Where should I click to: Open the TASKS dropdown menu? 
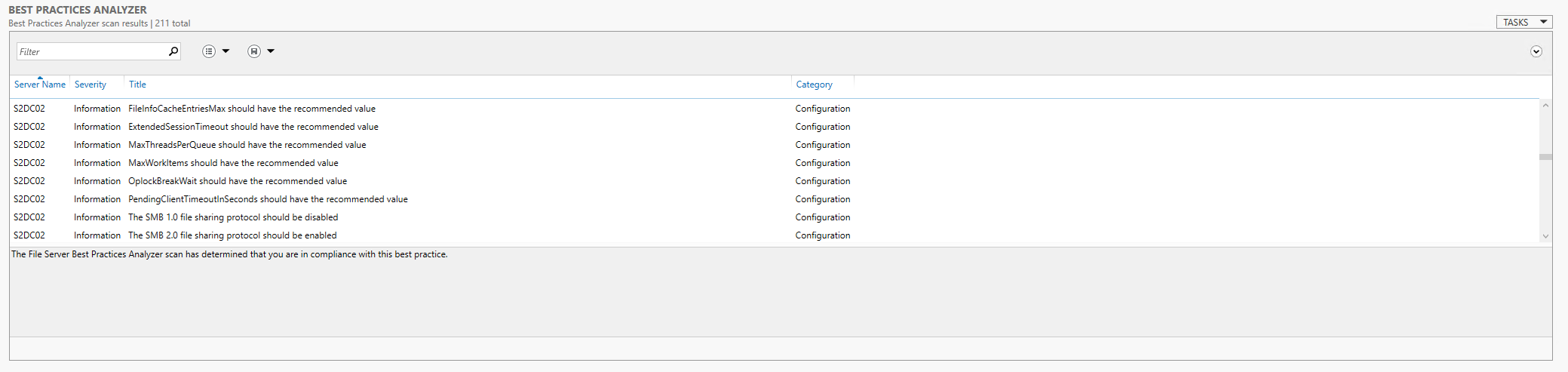[1524, 22]
